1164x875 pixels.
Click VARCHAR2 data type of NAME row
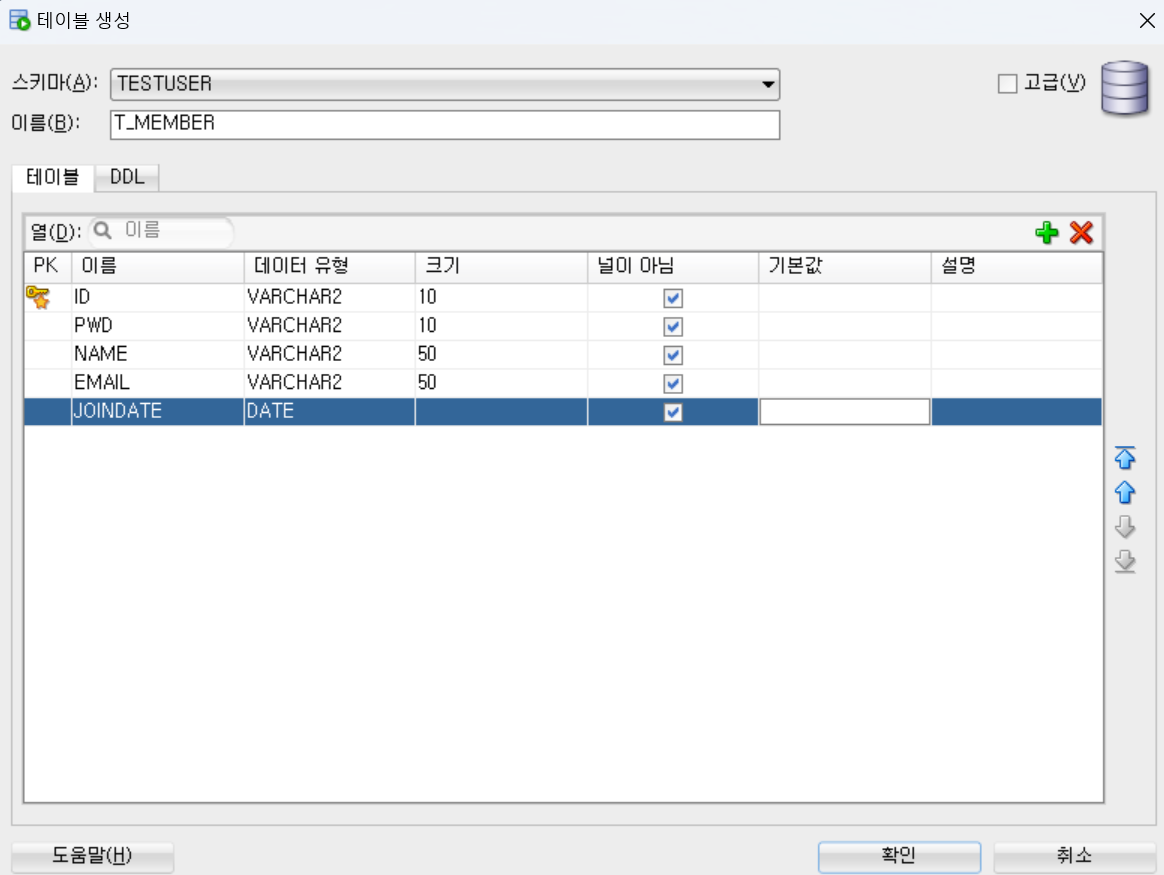coord(330,355)
